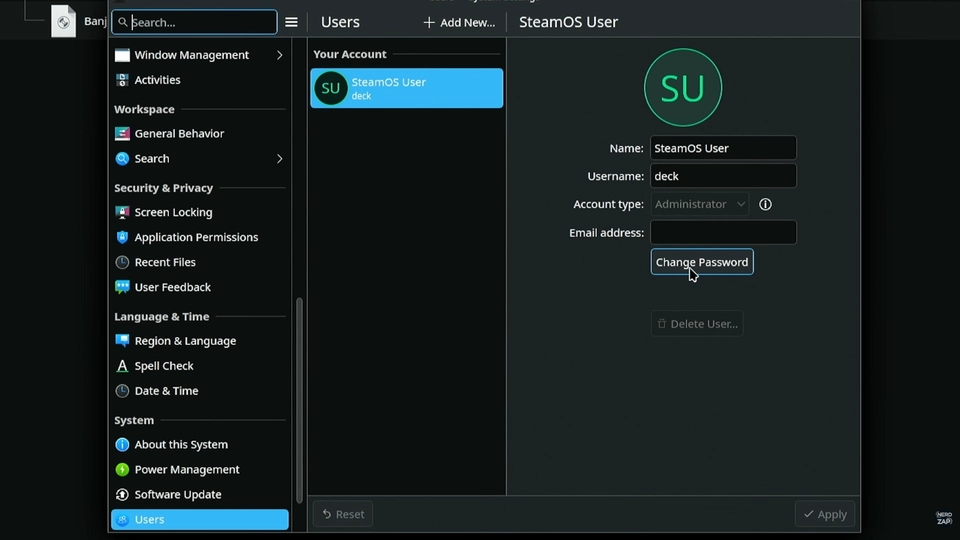Go to About this System

click(x=181, y=444)
